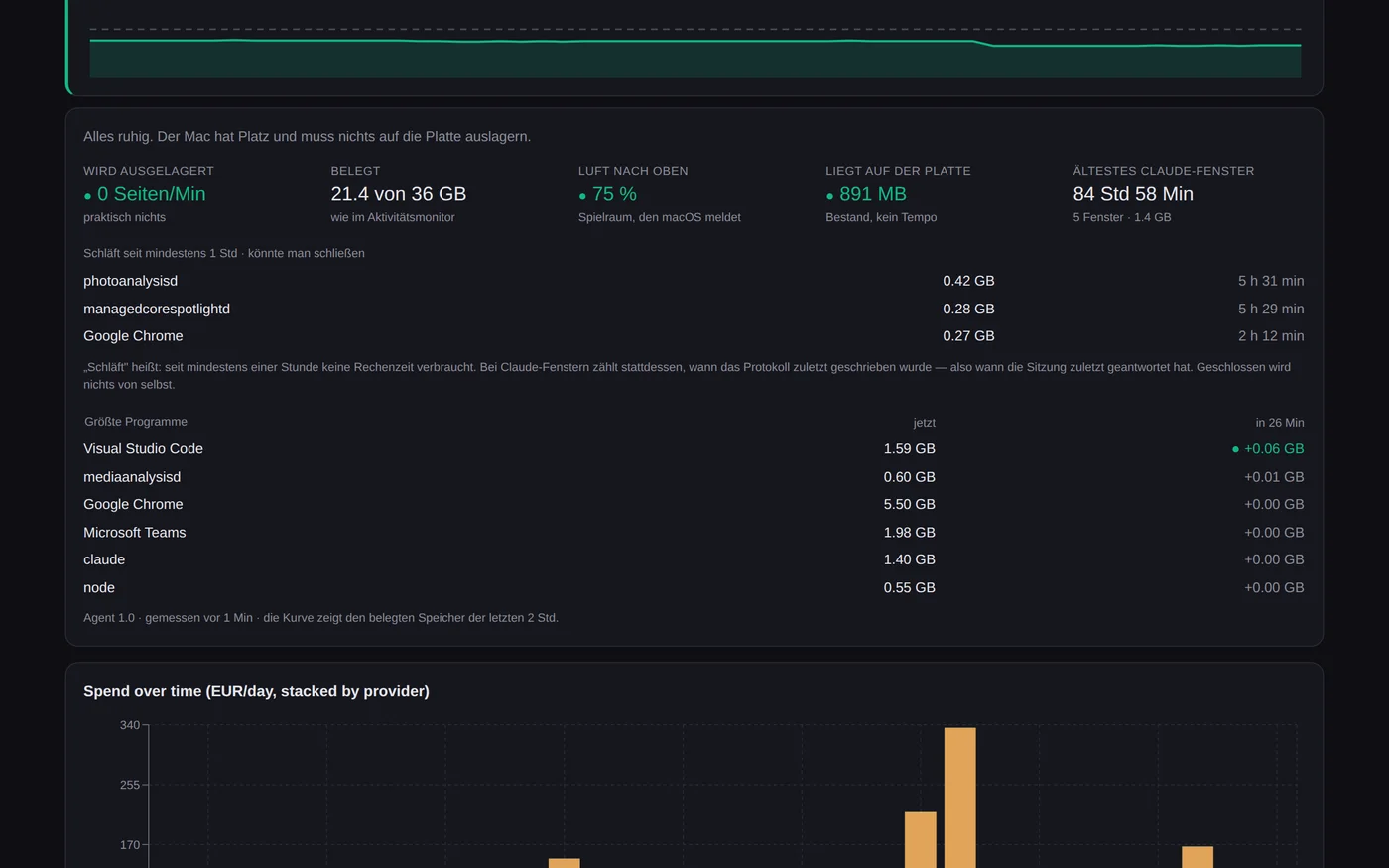Click the green dot next to 75 %
Viewport: 1389px width, 868px height.
[x=582, y=196]
